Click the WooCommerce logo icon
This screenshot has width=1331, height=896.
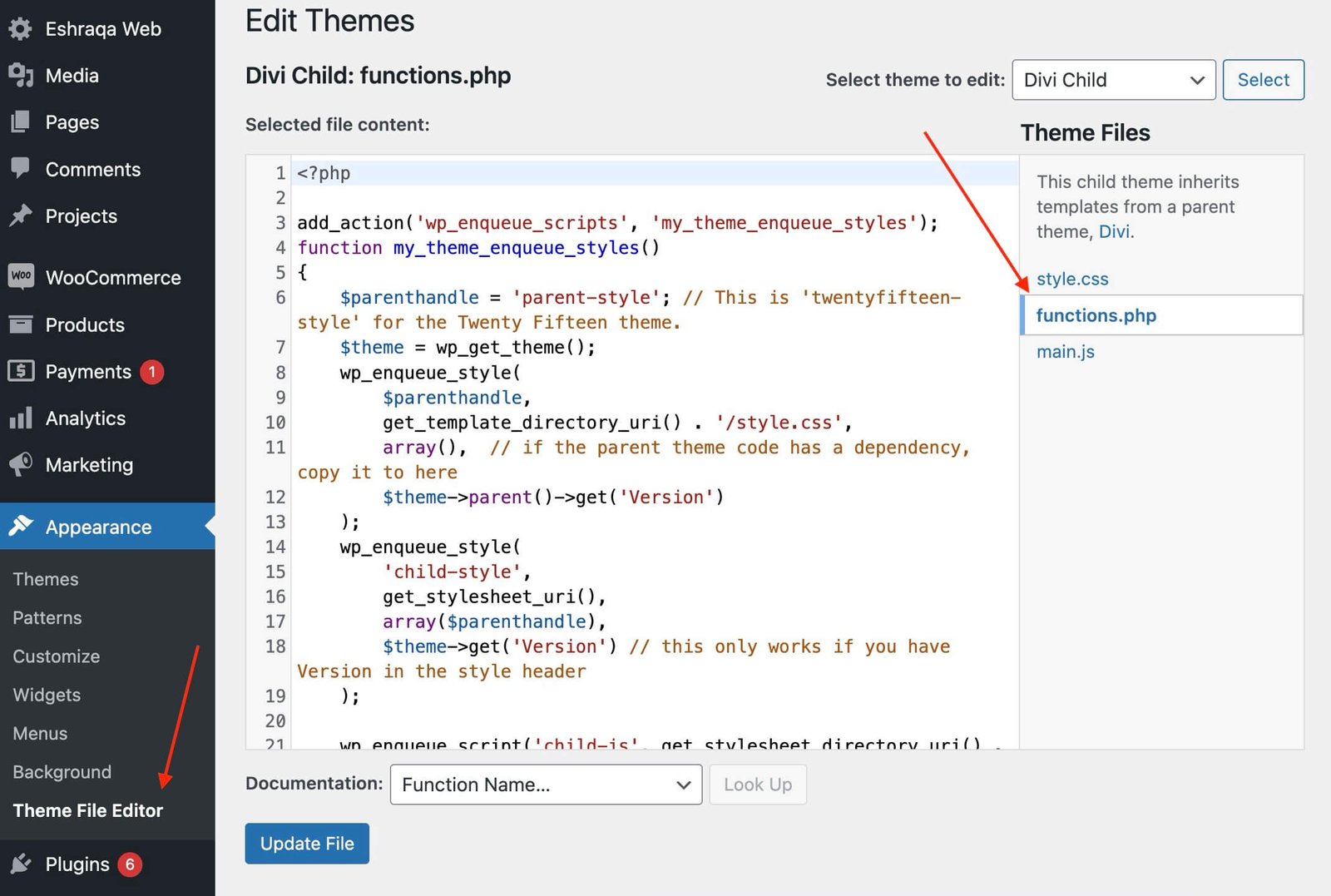[x=21, y=277]
